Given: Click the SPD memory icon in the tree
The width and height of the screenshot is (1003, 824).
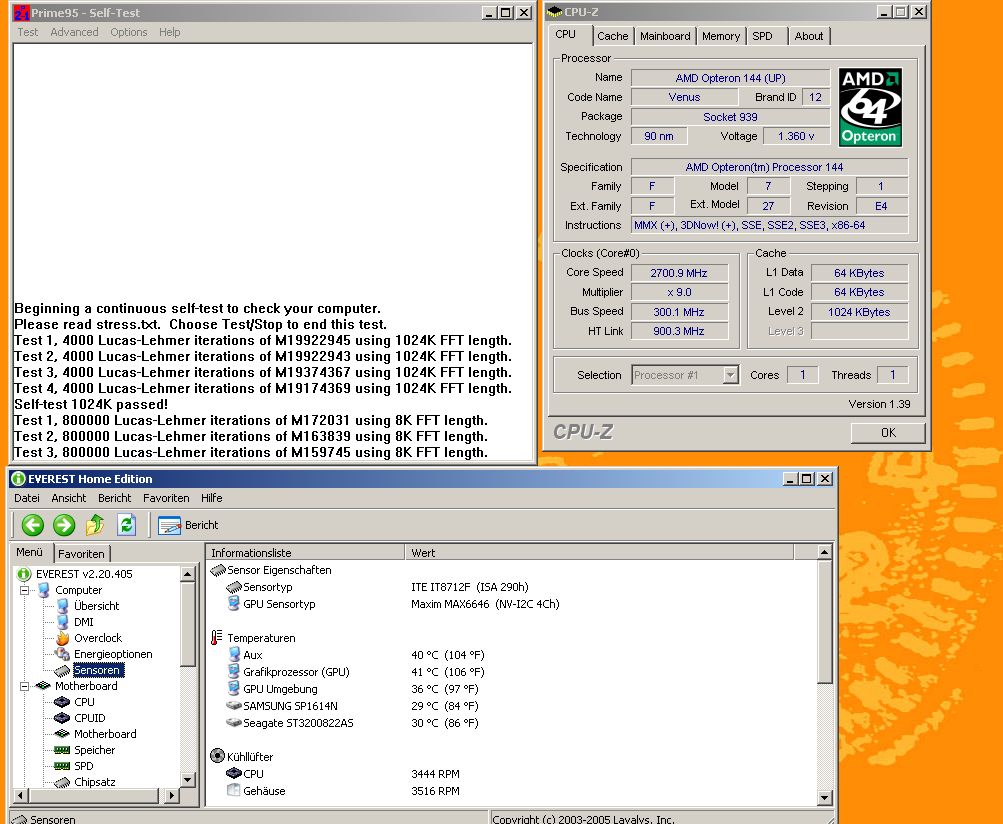Looking at the screenshot, I should [62, 766].
